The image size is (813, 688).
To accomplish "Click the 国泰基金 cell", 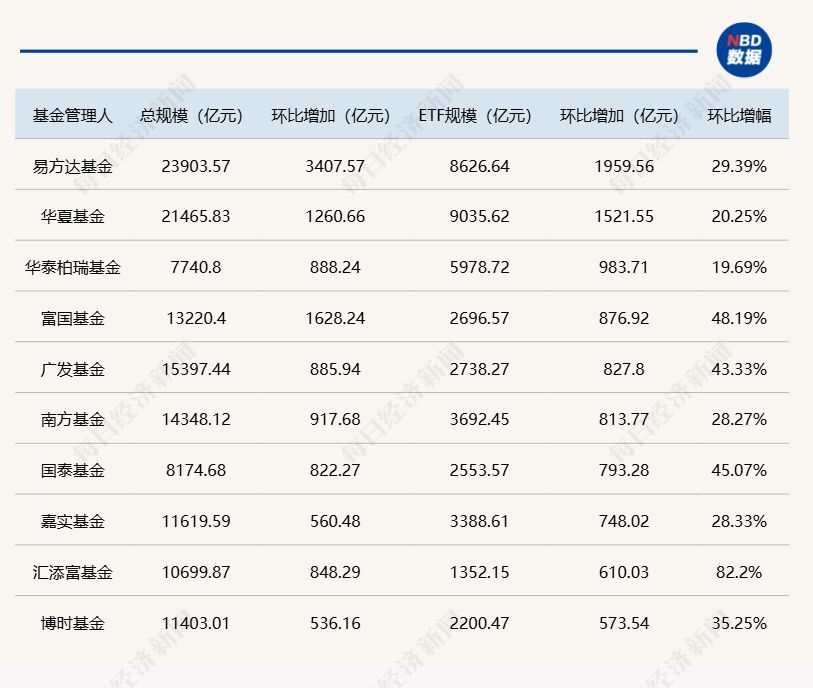I will pos(72,470).
